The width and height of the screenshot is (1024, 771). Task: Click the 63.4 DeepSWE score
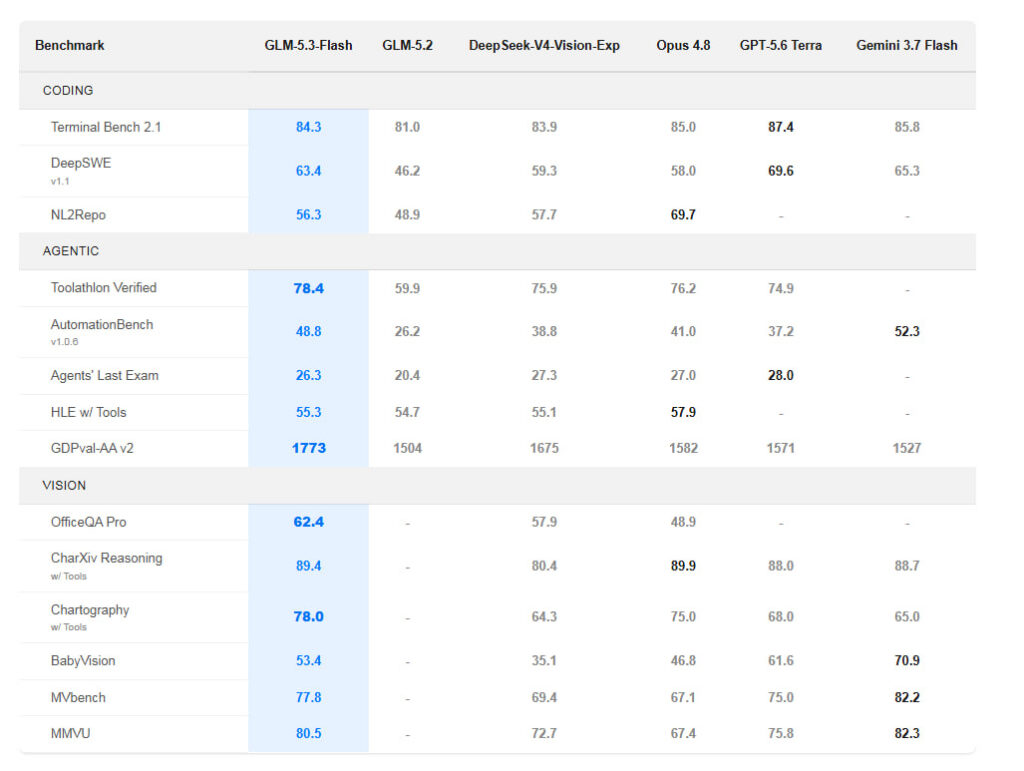click(308, 171)
